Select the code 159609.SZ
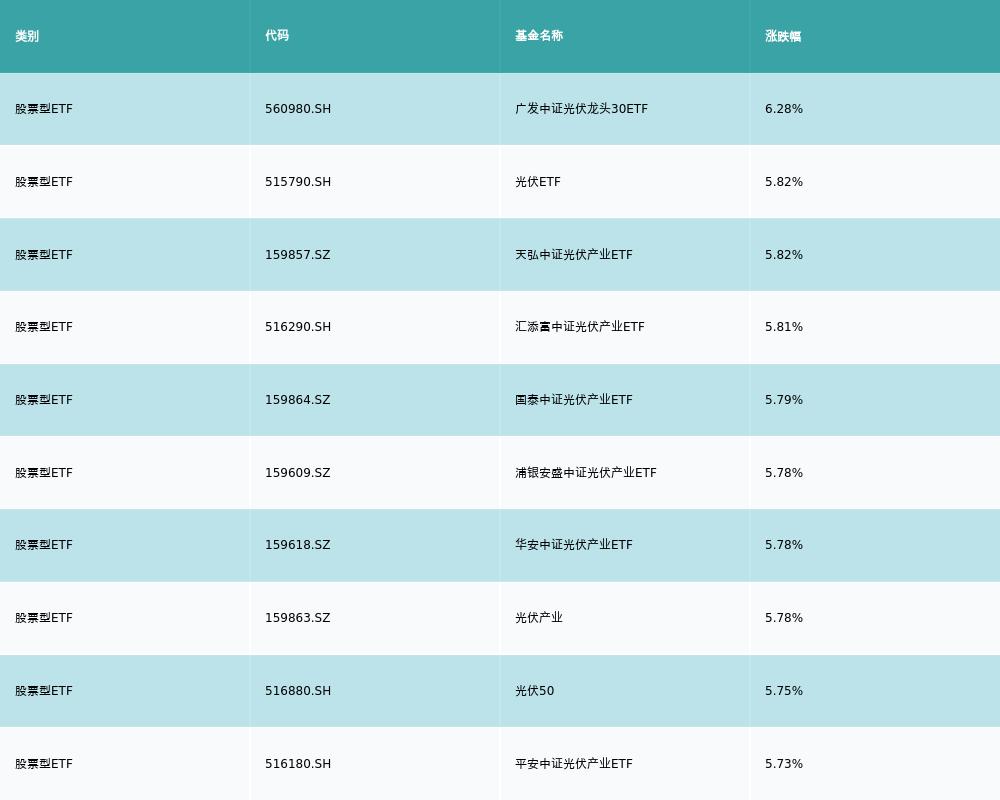1000x800 pixels. point(298,473)
